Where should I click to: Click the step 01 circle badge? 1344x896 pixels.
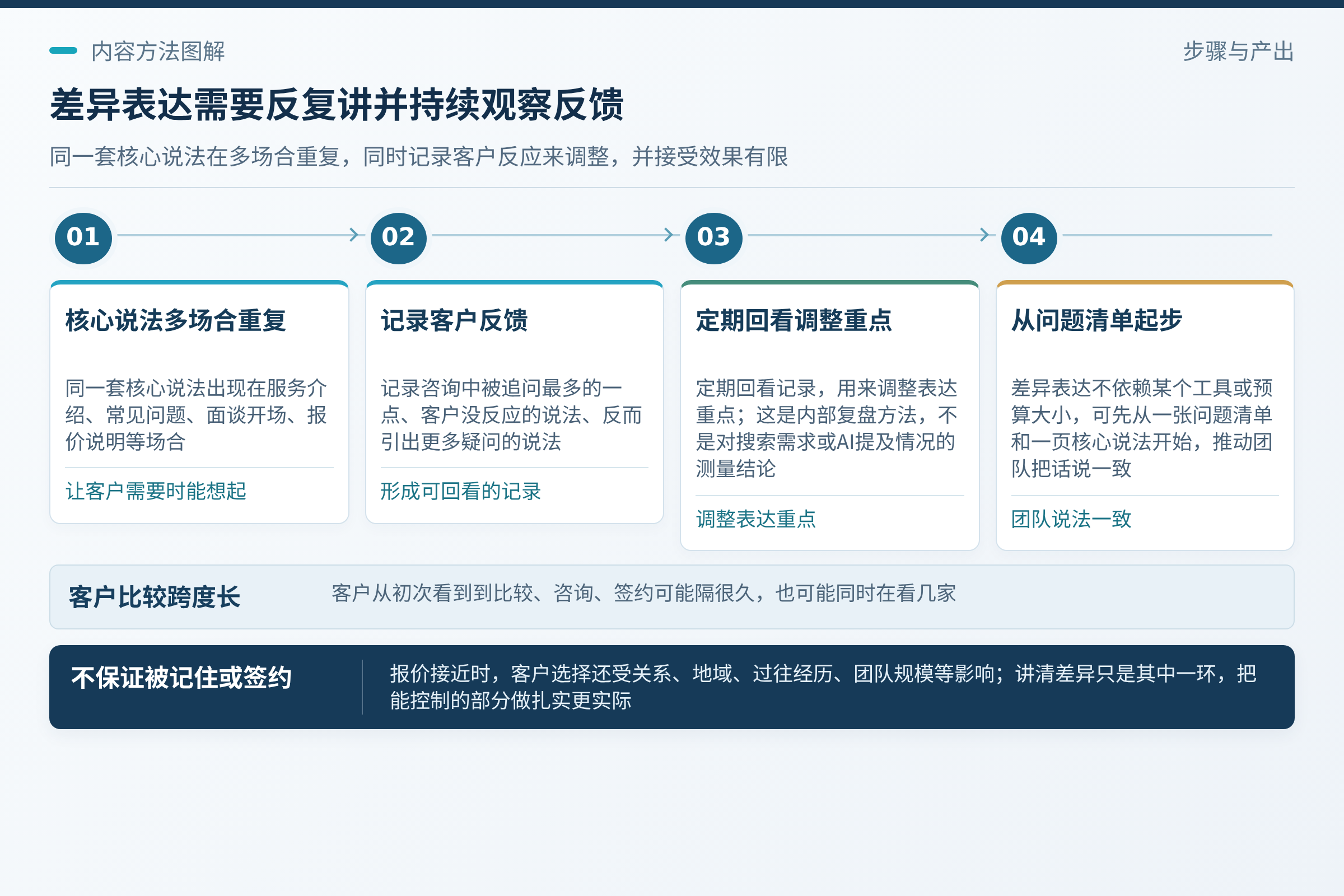(x=83, y=239)
